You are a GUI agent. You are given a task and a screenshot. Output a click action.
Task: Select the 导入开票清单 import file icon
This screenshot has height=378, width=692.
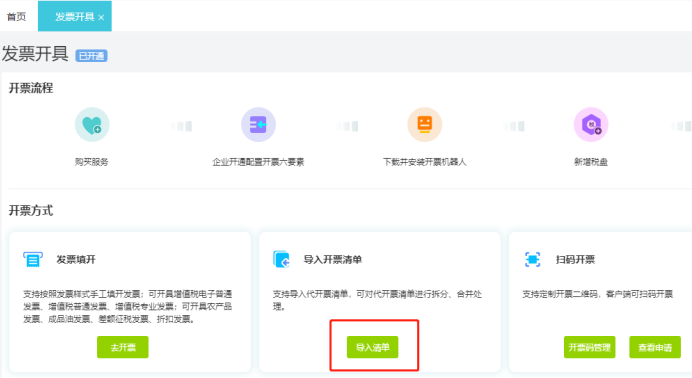pos(282,259)
